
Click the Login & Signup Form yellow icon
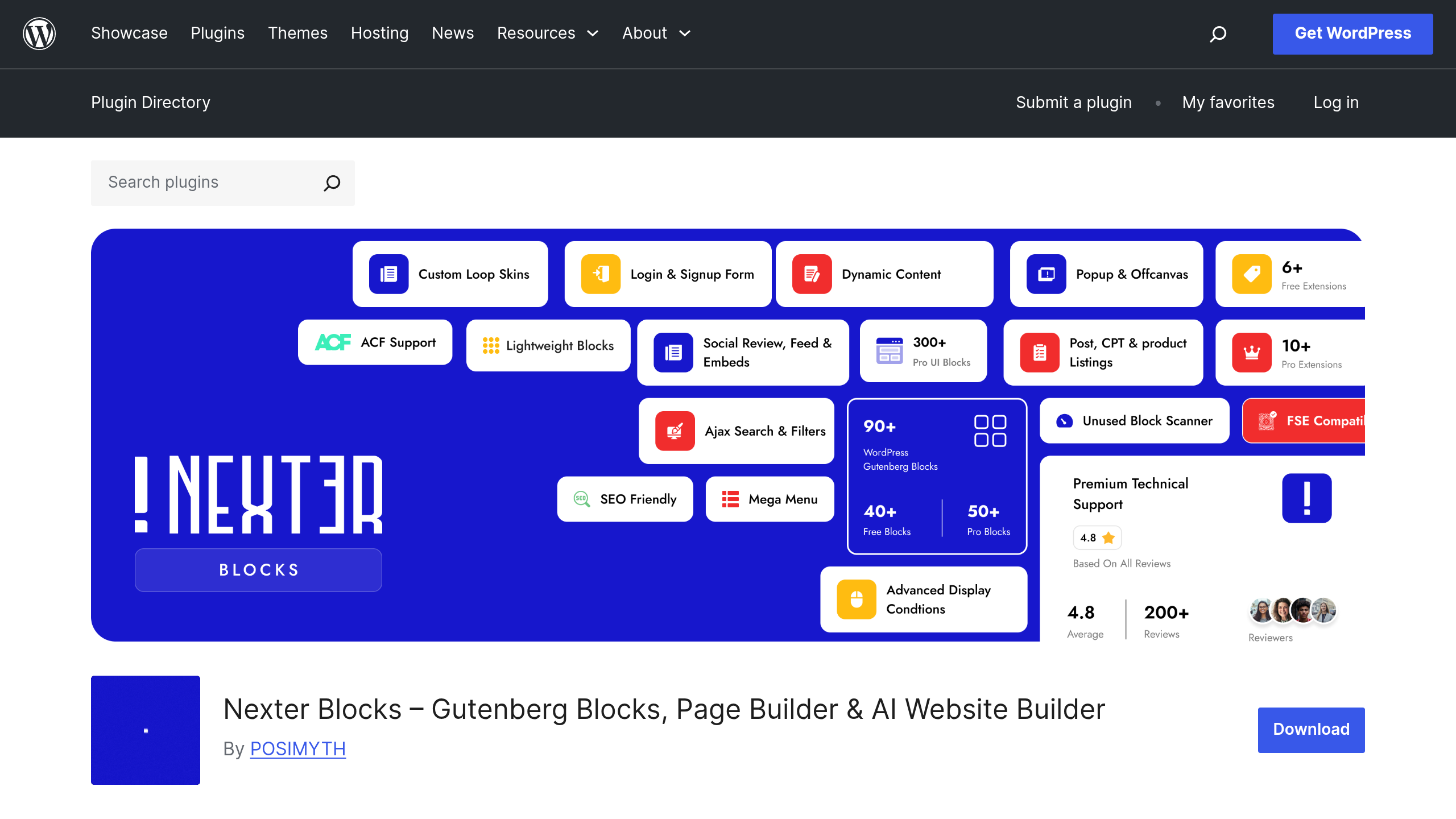point(601,274)
